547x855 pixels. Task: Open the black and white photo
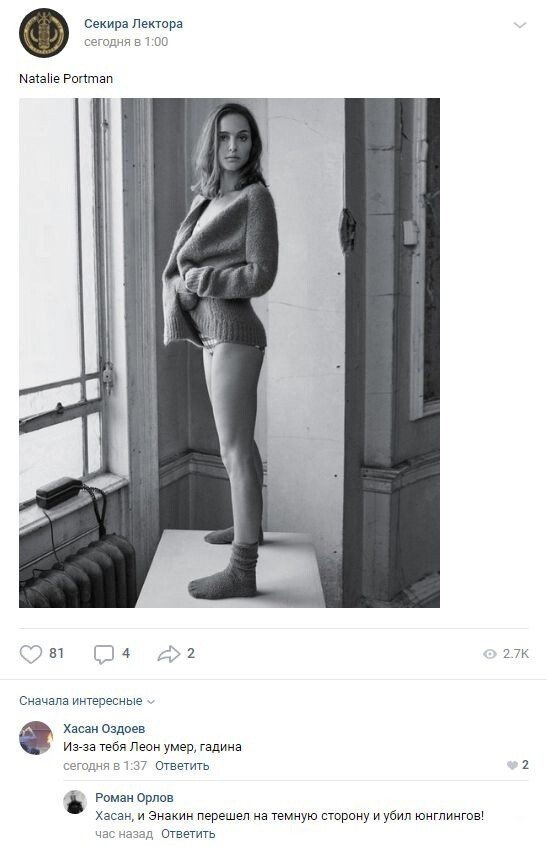click(229, 353)
